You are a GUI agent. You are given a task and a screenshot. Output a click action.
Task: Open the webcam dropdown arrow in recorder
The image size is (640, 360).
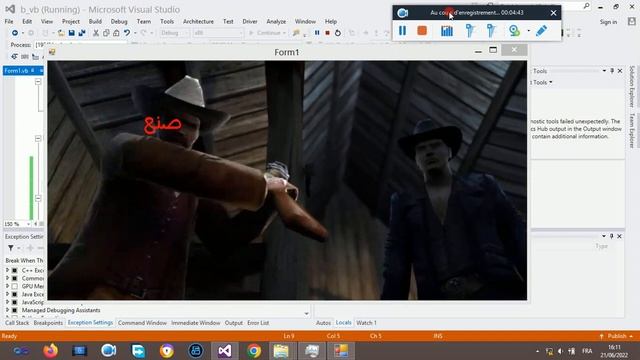click(x=529, y=31)
